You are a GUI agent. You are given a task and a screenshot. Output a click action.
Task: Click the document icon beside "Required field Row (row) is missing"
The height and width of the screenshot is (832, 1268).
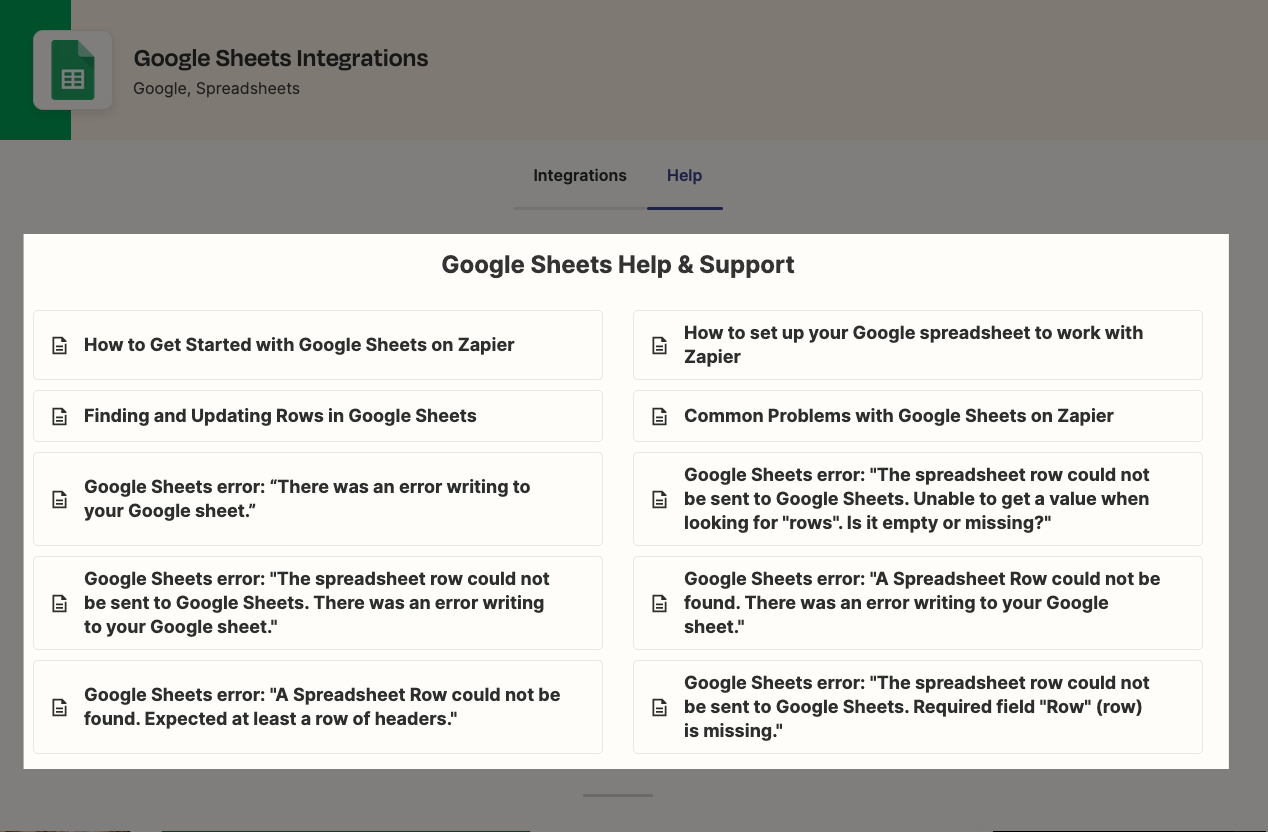[x=660, y=708]
